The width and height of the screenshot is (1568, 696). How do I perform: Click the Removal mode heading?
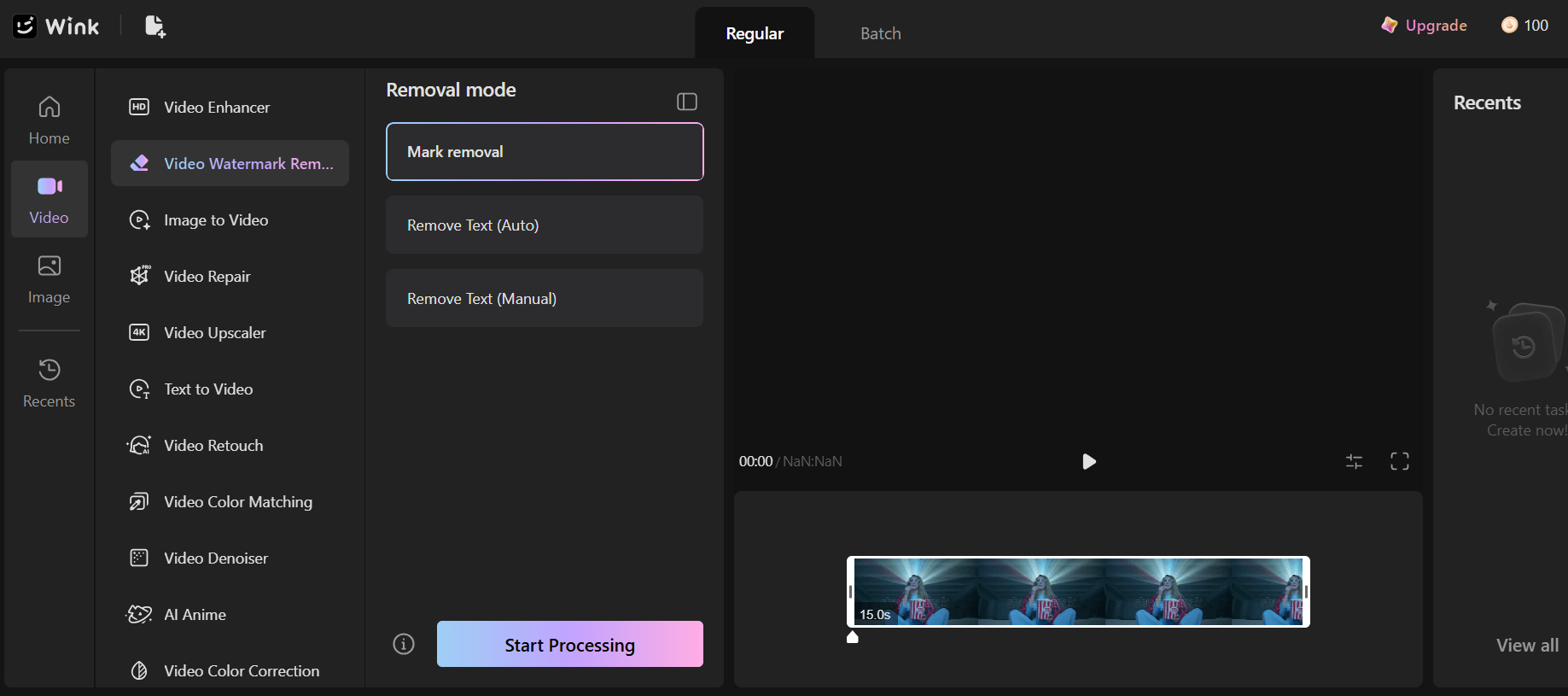coord(451,90)
